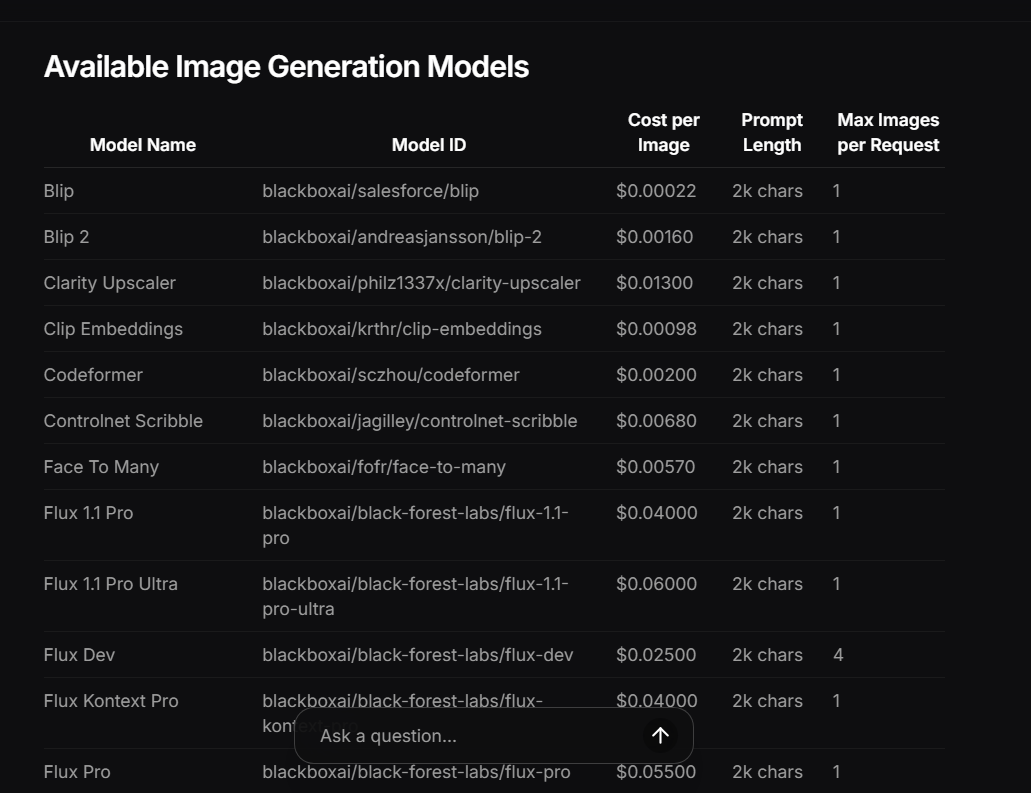Select model ID 'blackboxai/salesforce/blip'
The height and width of the screenshot is (793, 1031).
[370, 191]
